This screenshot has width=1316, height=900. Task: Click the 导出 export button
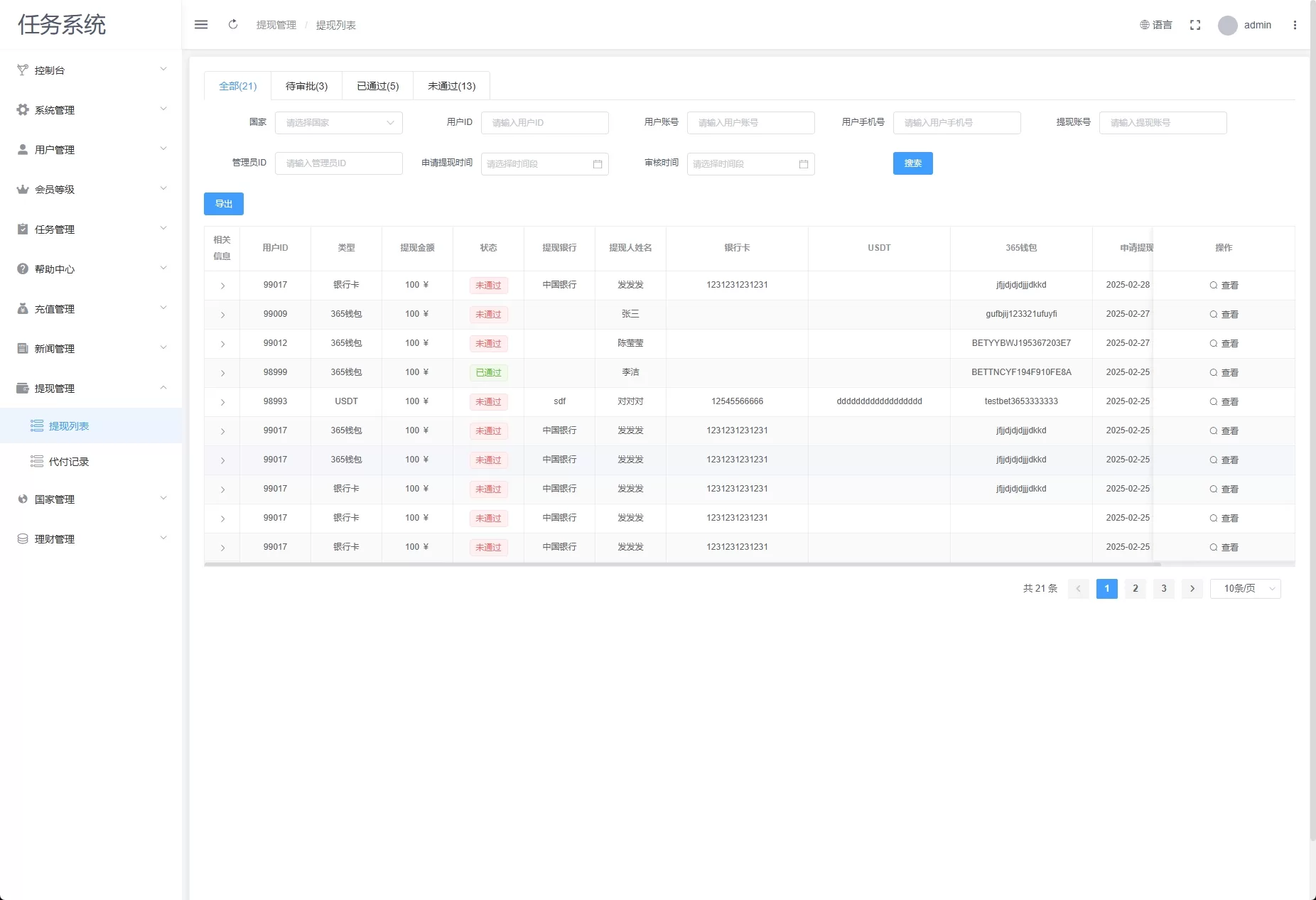224,204
